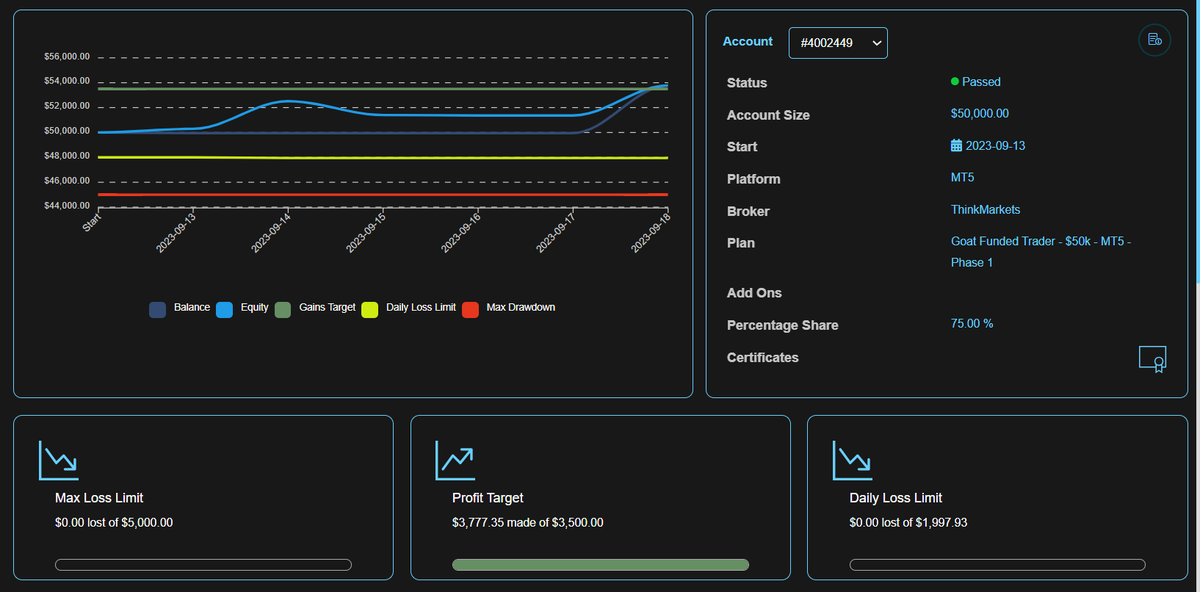Click the Profit Target card title

[x=488, y=498]
